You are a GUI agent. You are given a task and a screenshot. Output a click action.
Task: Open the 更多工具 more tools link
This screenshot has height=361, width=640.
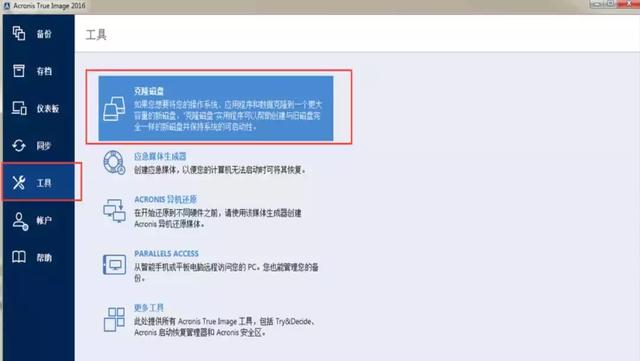(x=149, y=308)
